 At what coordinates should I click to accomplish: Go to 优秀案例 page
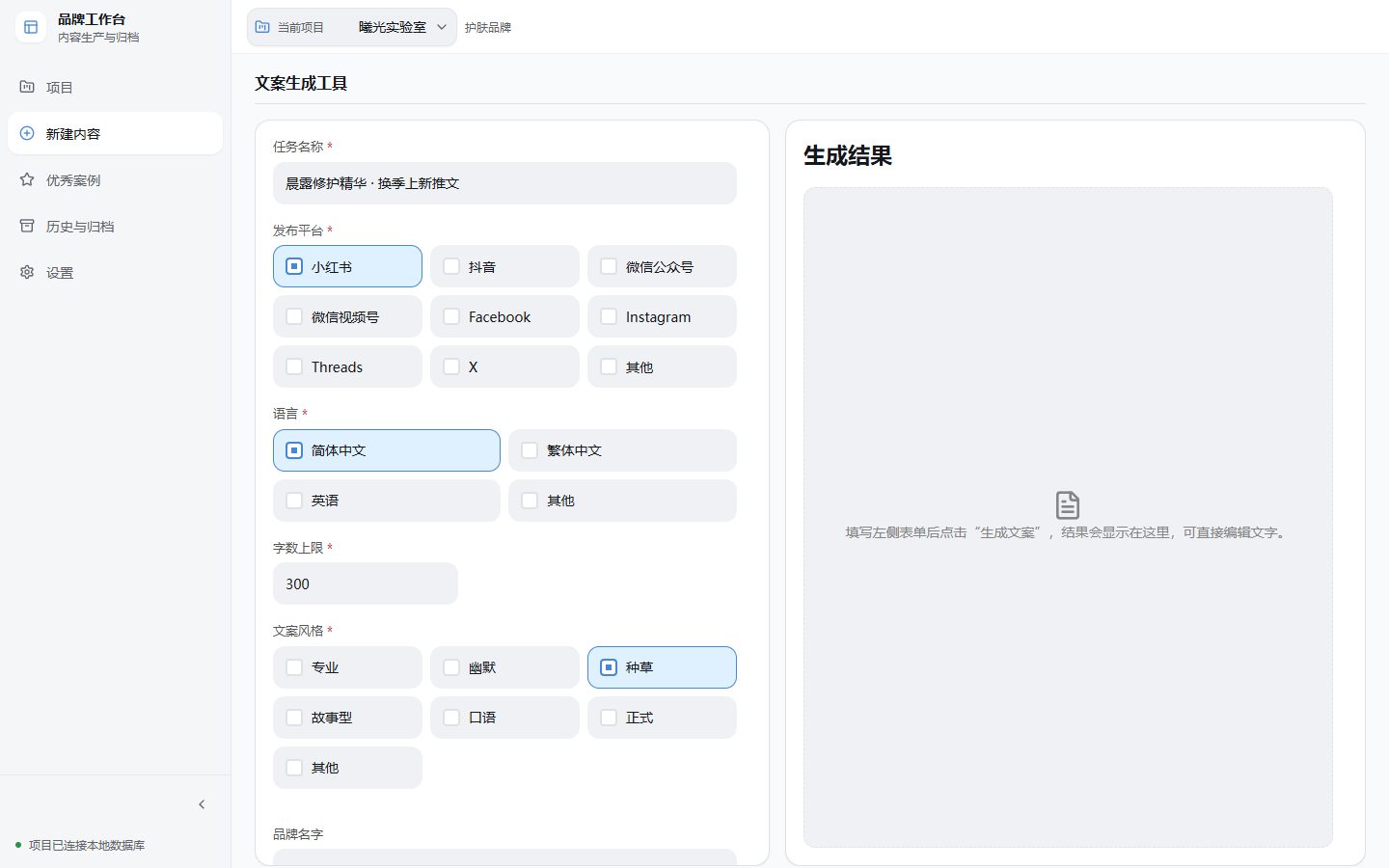pos(116,179)
